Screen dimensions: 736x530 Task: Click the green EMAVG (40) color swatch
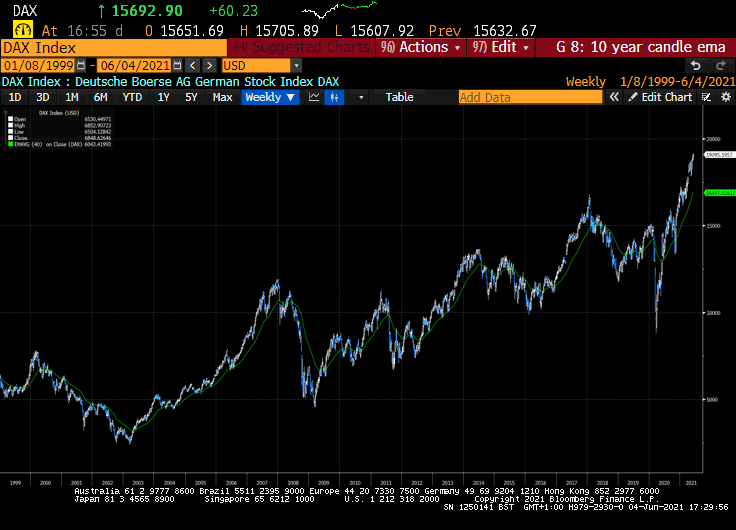10,144
